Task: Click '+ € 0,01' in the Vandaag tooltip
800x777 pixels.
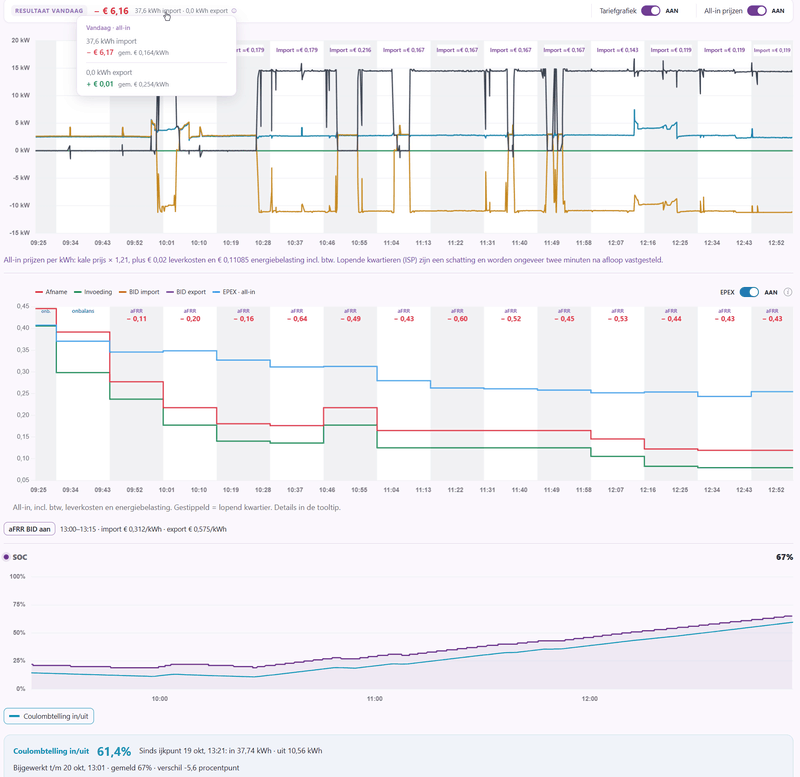Action: (100, 84)
